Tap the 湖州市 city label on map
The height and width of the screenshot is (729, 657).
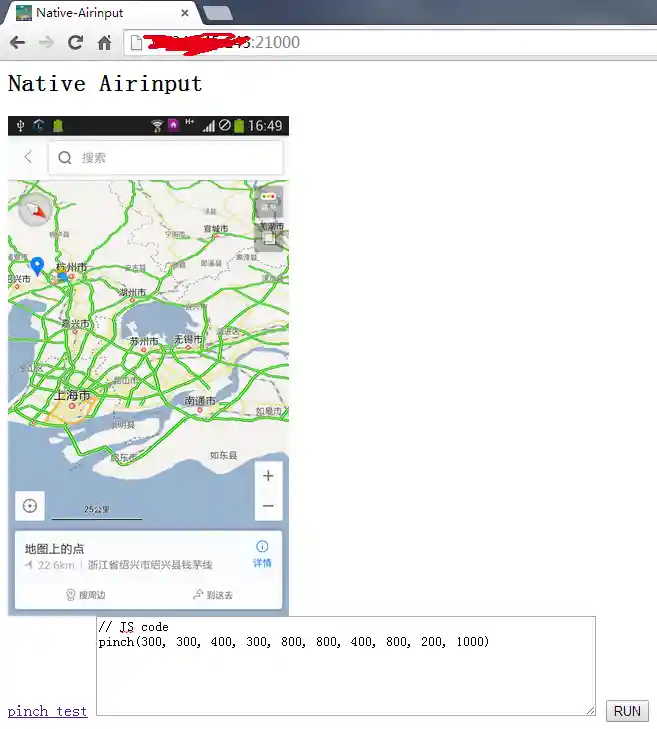(x=133, y=292)
